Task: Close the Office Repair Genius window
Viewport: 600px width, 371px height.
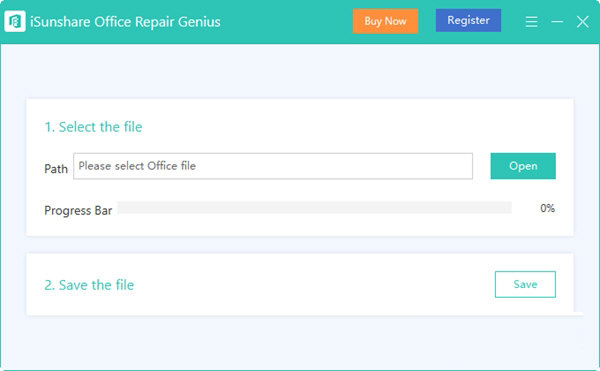Action: [582, 22]
